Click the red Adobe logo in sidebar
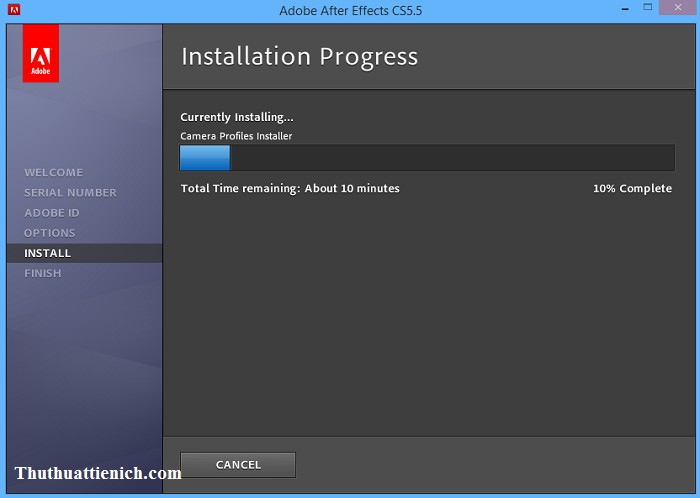700x498 pixels. [x=40, y=53]
